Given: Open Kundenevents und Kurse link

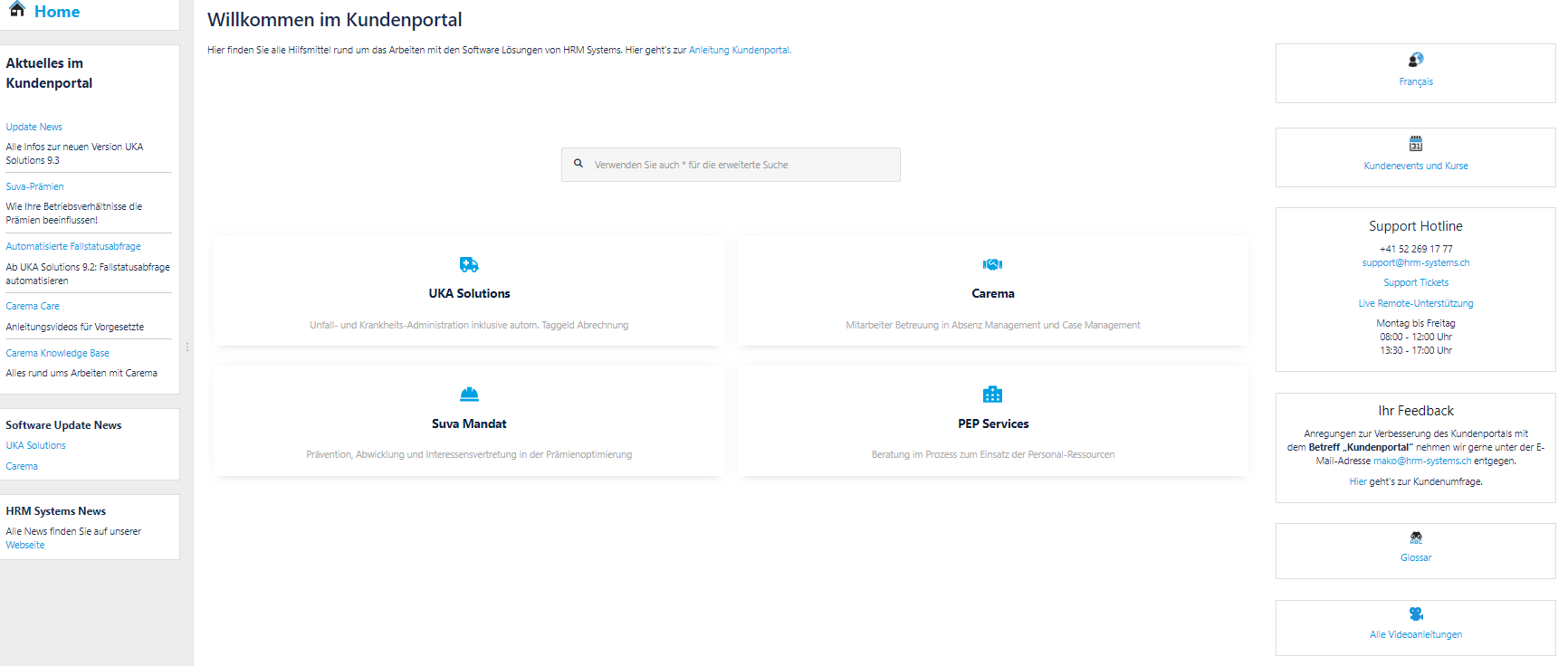Looking at the screenshot, I should pyautogui.click(x=1416, y=166).
